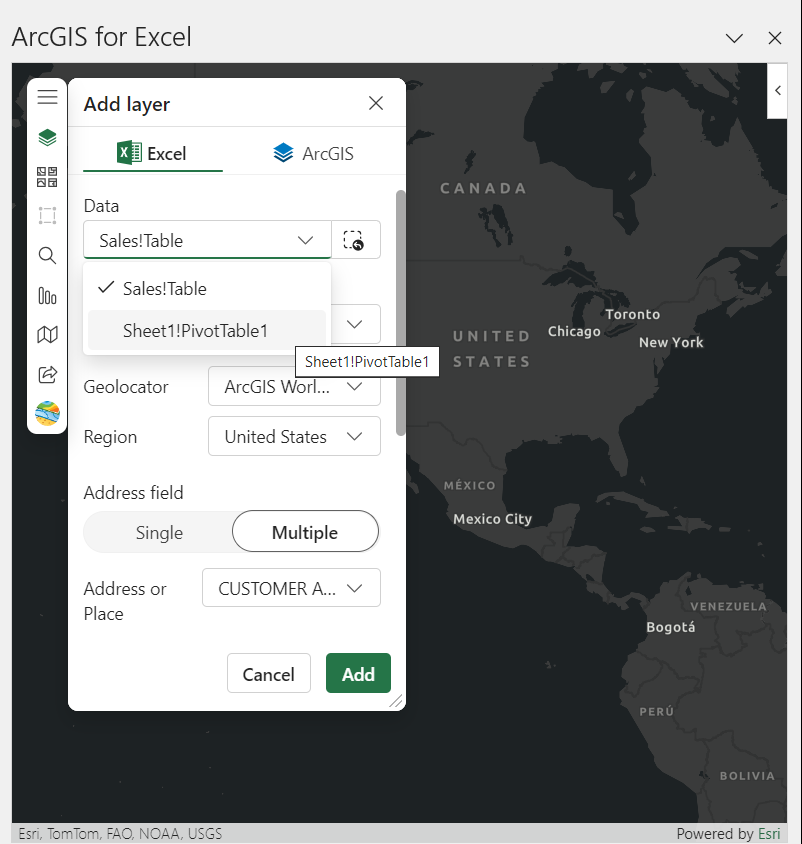Open the bar chart analysis tool
The image size is (802, 844).
pos(47,296)
